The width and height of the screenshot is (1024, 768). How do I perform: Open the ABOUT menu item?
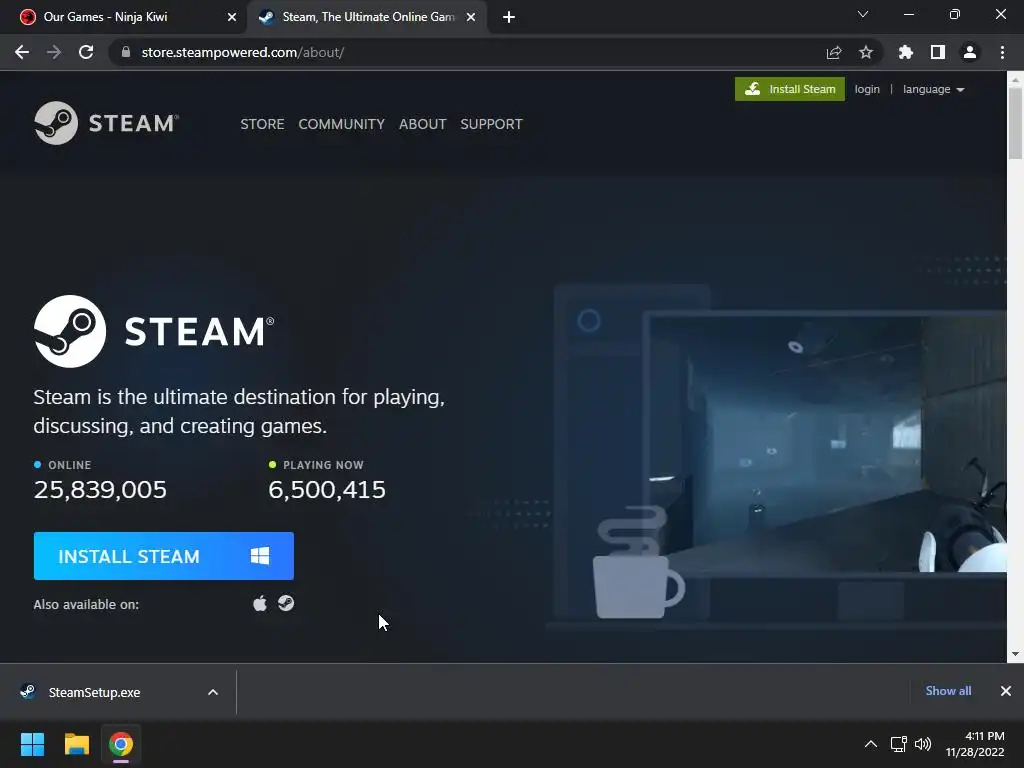(x=423, y=124)
